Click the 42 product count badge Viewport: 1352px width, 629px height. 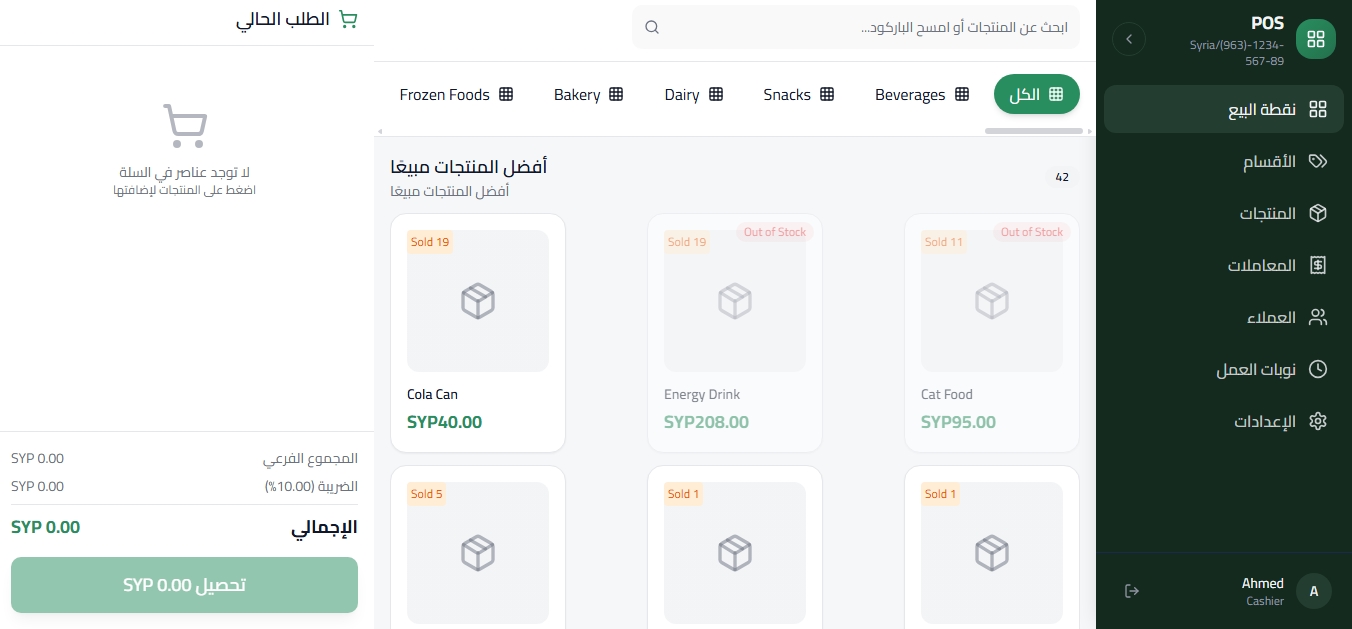(x=1062, y=177)
